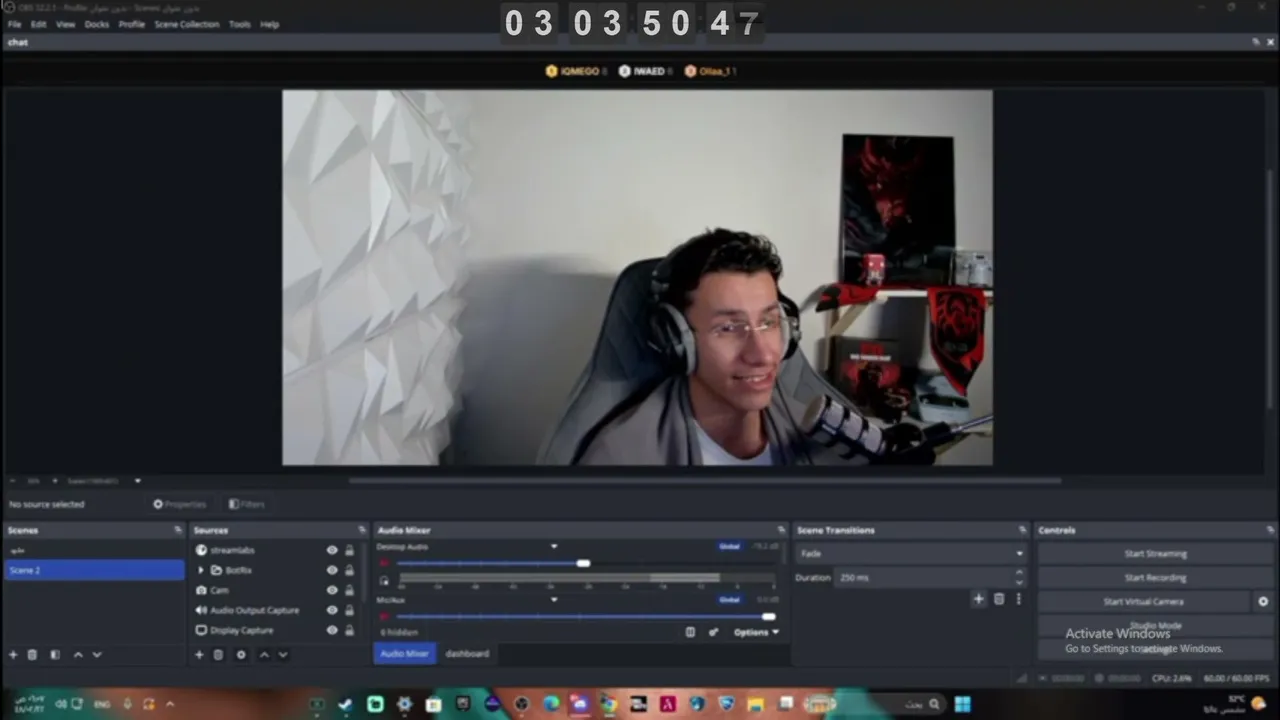Move source up in Sources panel
Viewport: 1280px width, 720px height.
[x=264, y=655]
